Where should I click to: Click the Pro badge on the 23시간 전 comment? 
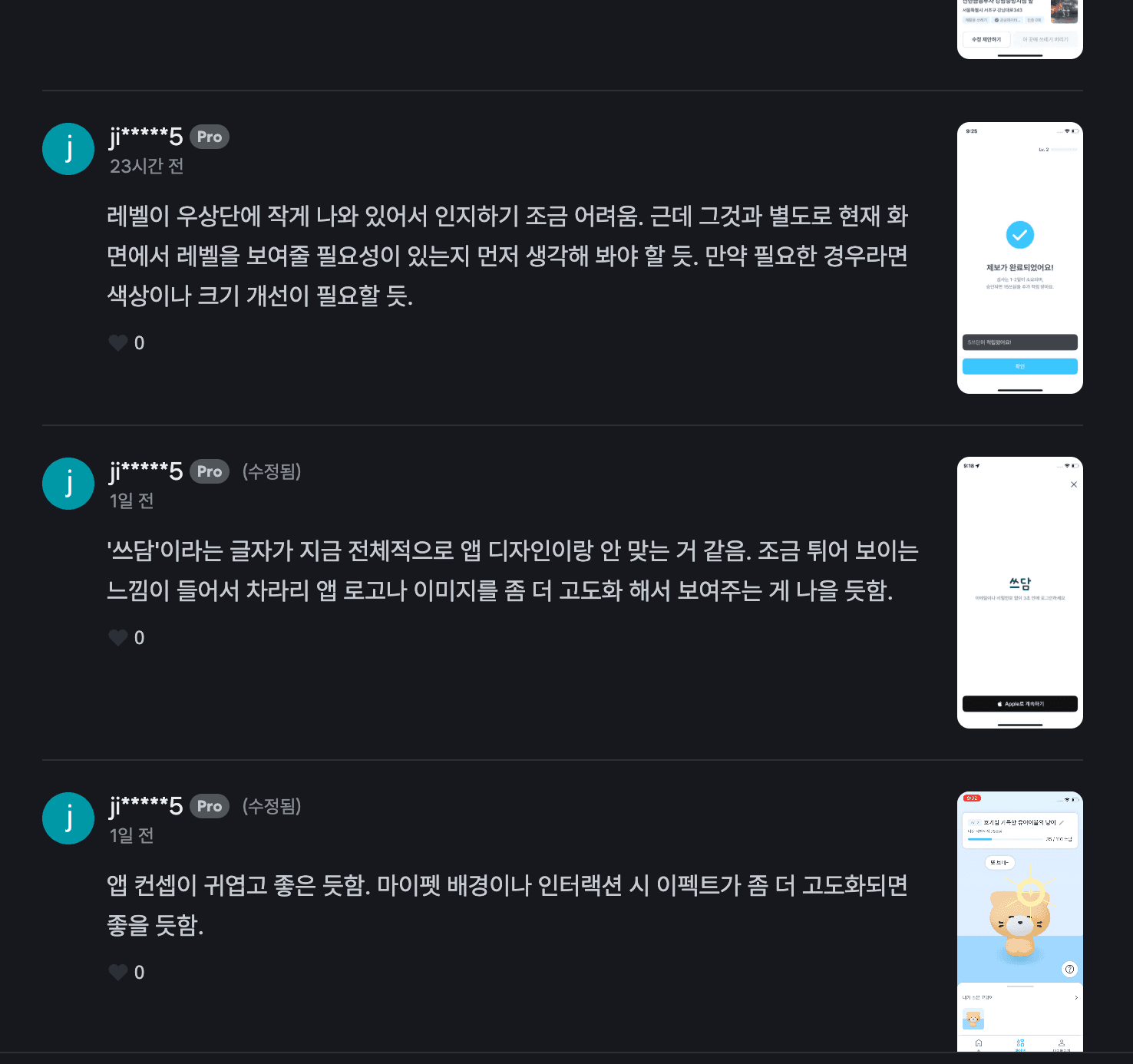coord(210,137)
